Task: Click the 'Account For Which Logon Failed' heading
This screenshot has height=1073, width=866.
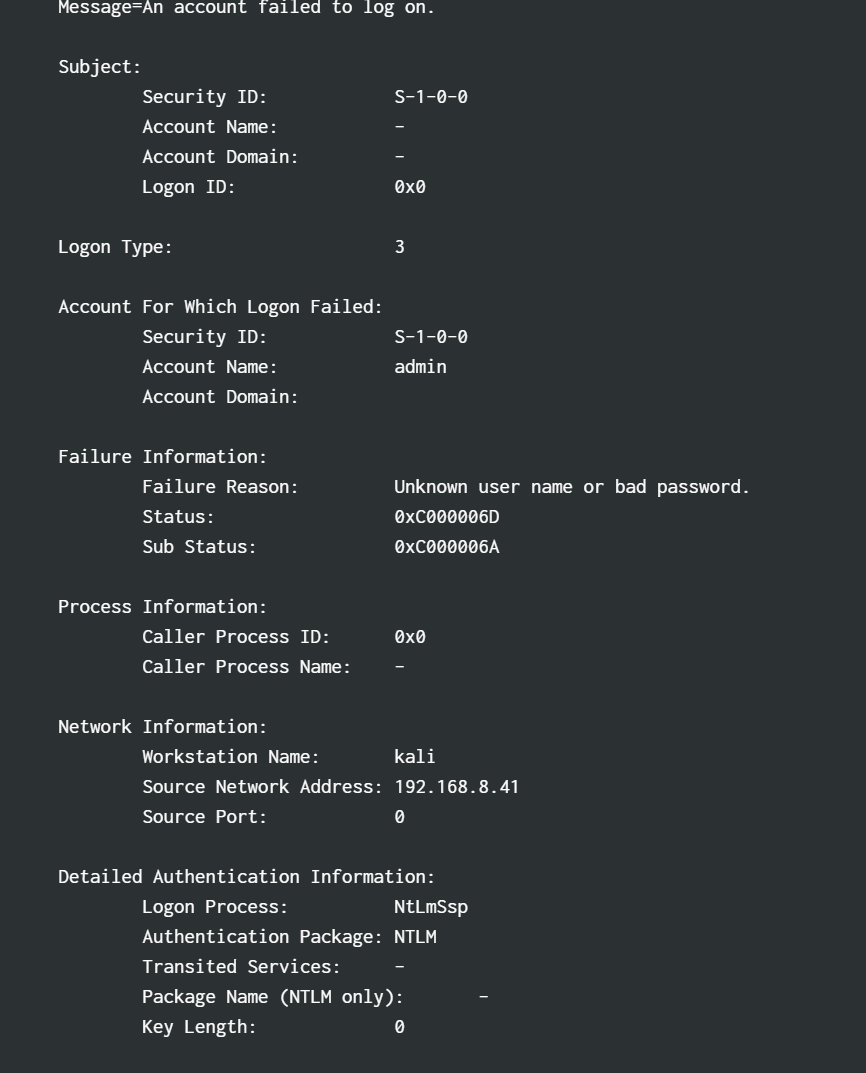Action: (220, 307)
